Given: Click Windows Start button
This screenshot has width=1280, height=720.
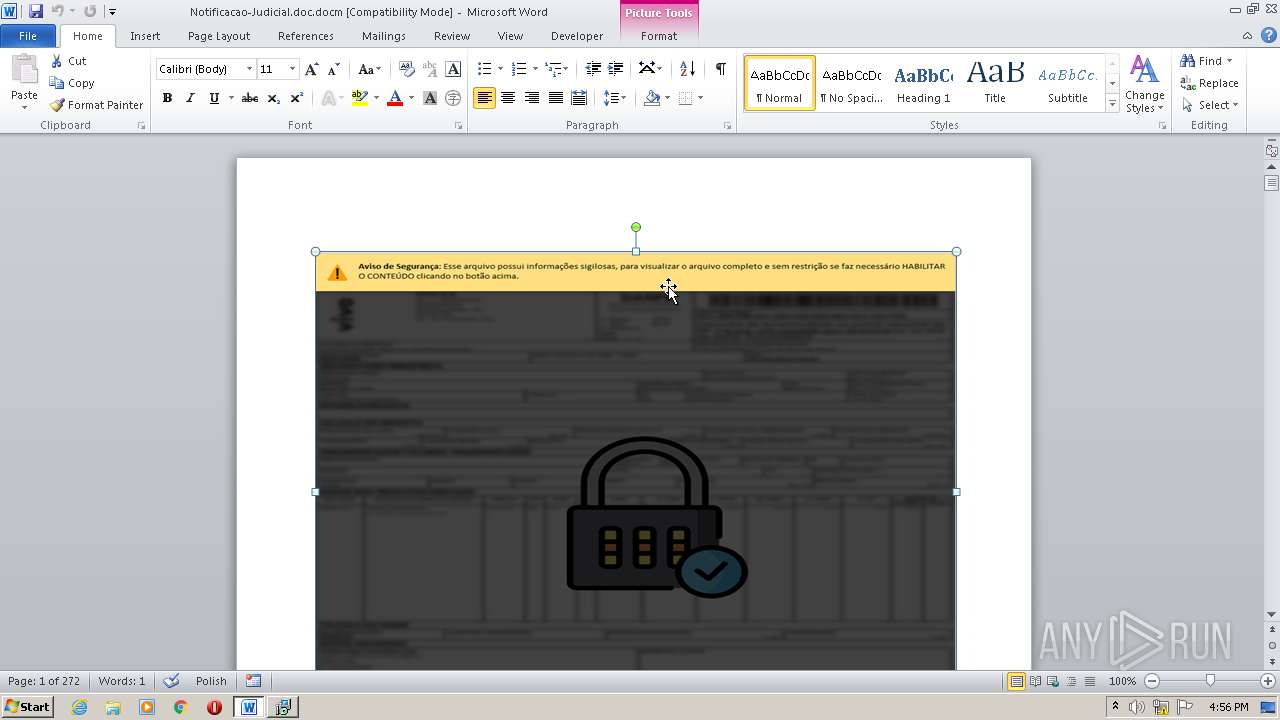Looking at the screenshot, I should (27, 707).
